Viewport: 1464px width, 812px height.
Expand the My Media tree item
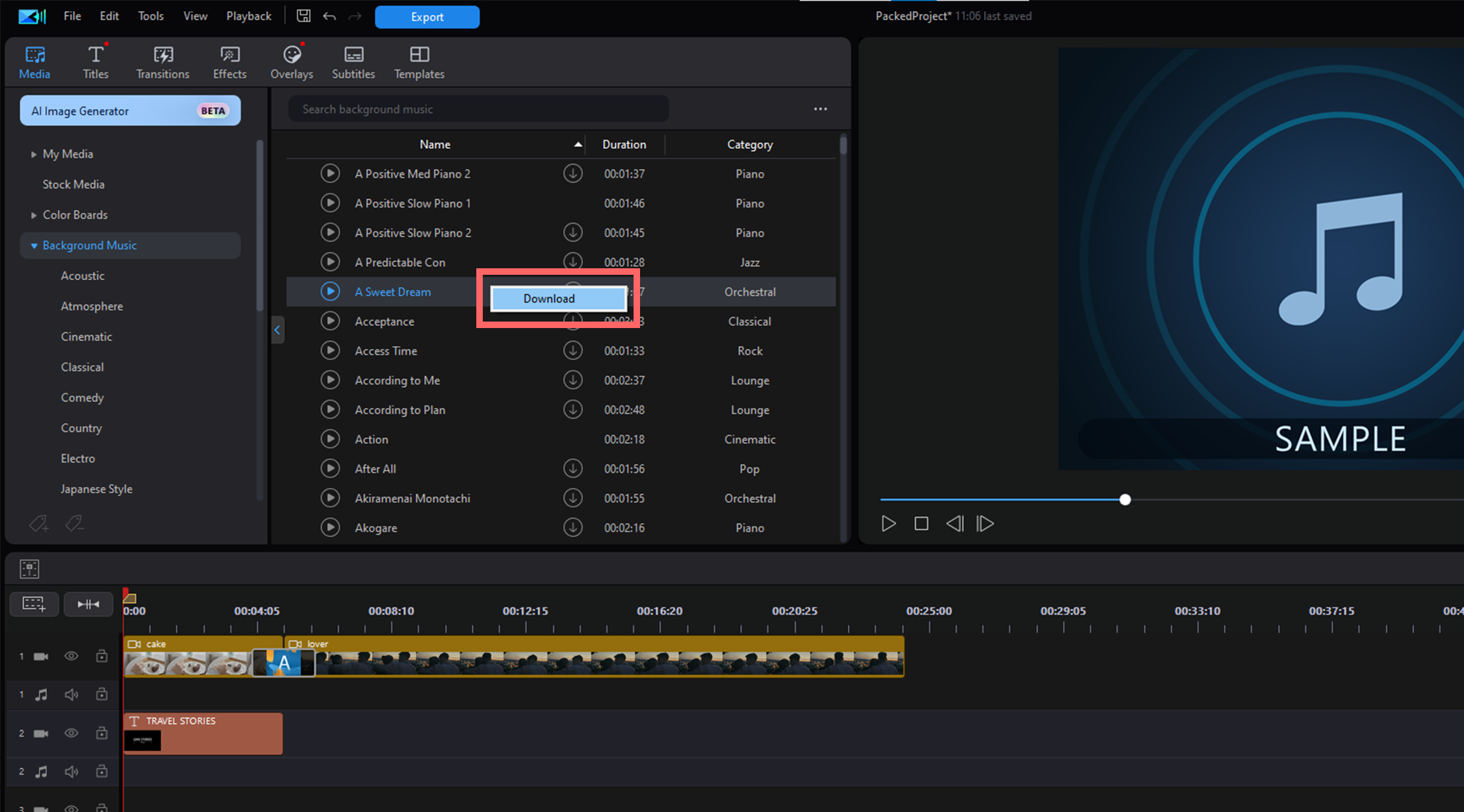34,154
